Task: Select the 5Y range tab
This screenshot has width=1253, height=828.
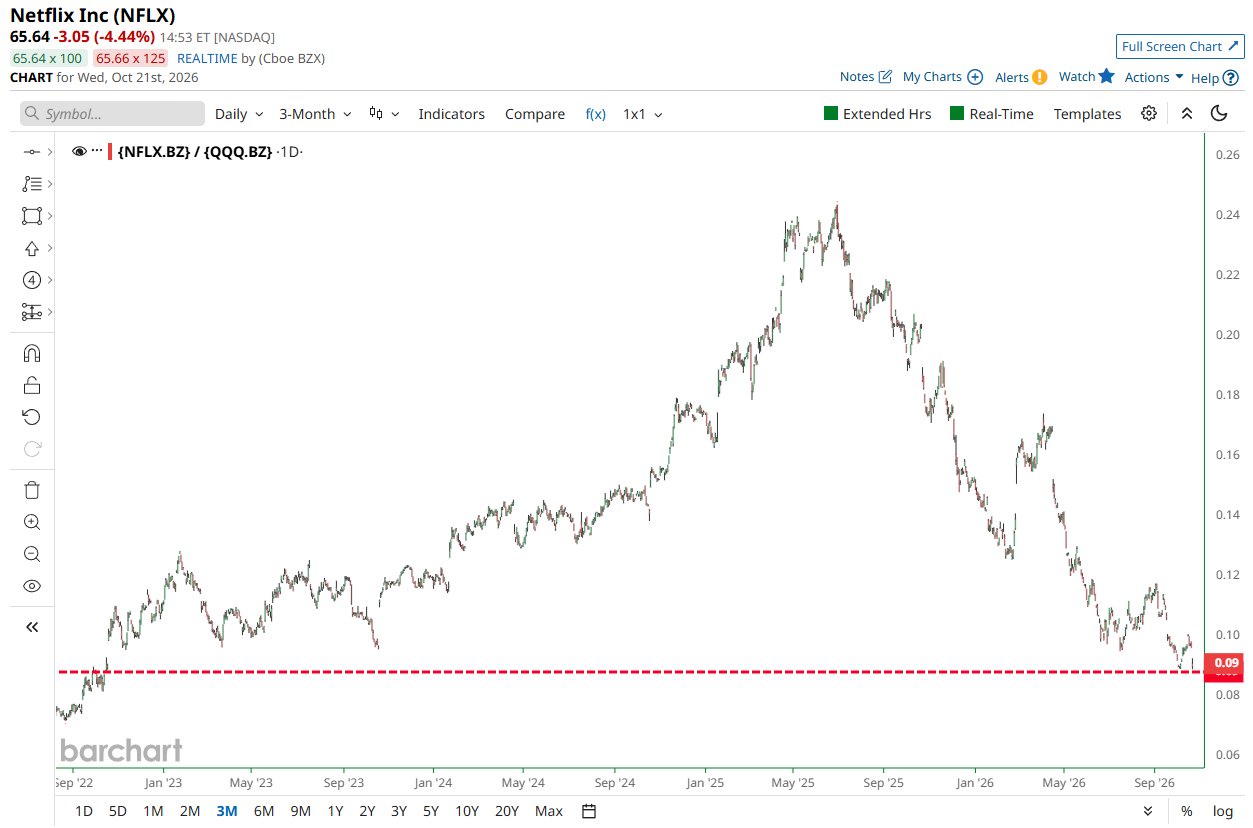Action: (x=431, y=811)
